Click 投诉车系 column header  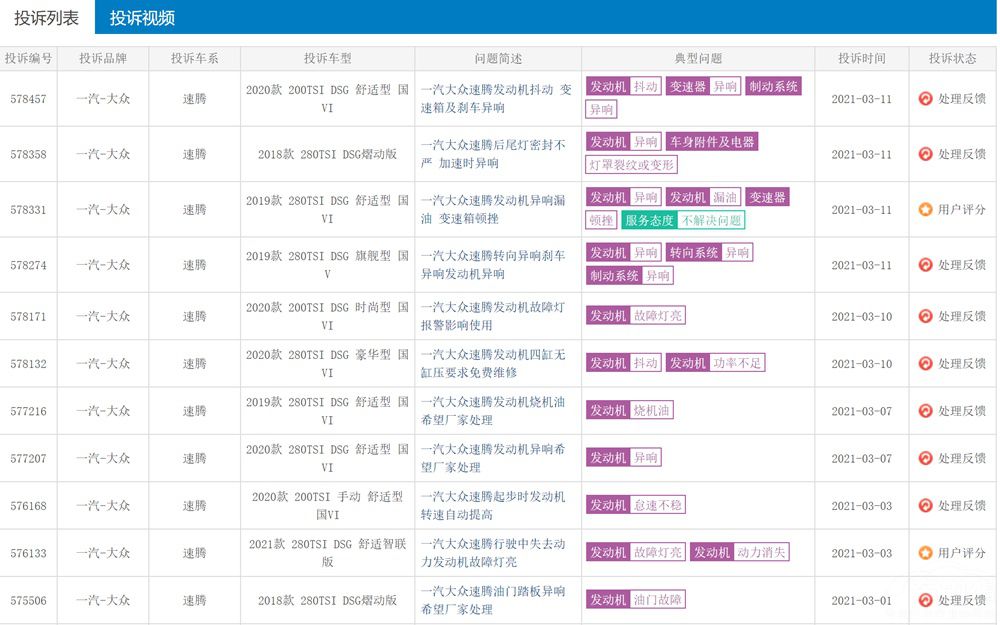[195, 59]
